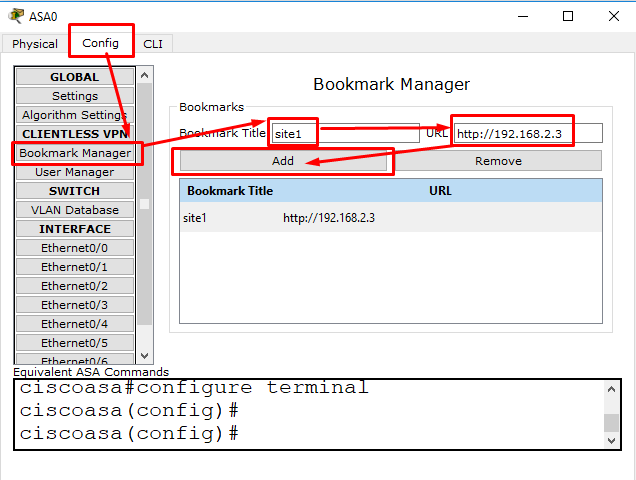This screenshot has width=636, height=480.
Task: Close the ASA0 window
Action: (x=614, y=16)
